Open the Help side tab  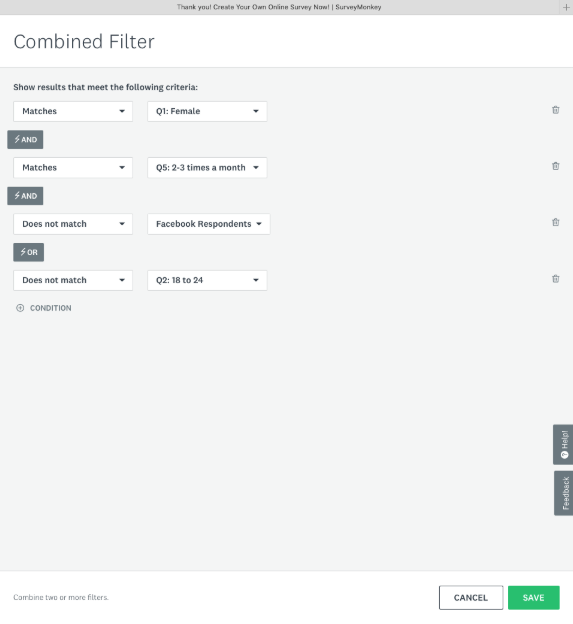tap(563, 444)
